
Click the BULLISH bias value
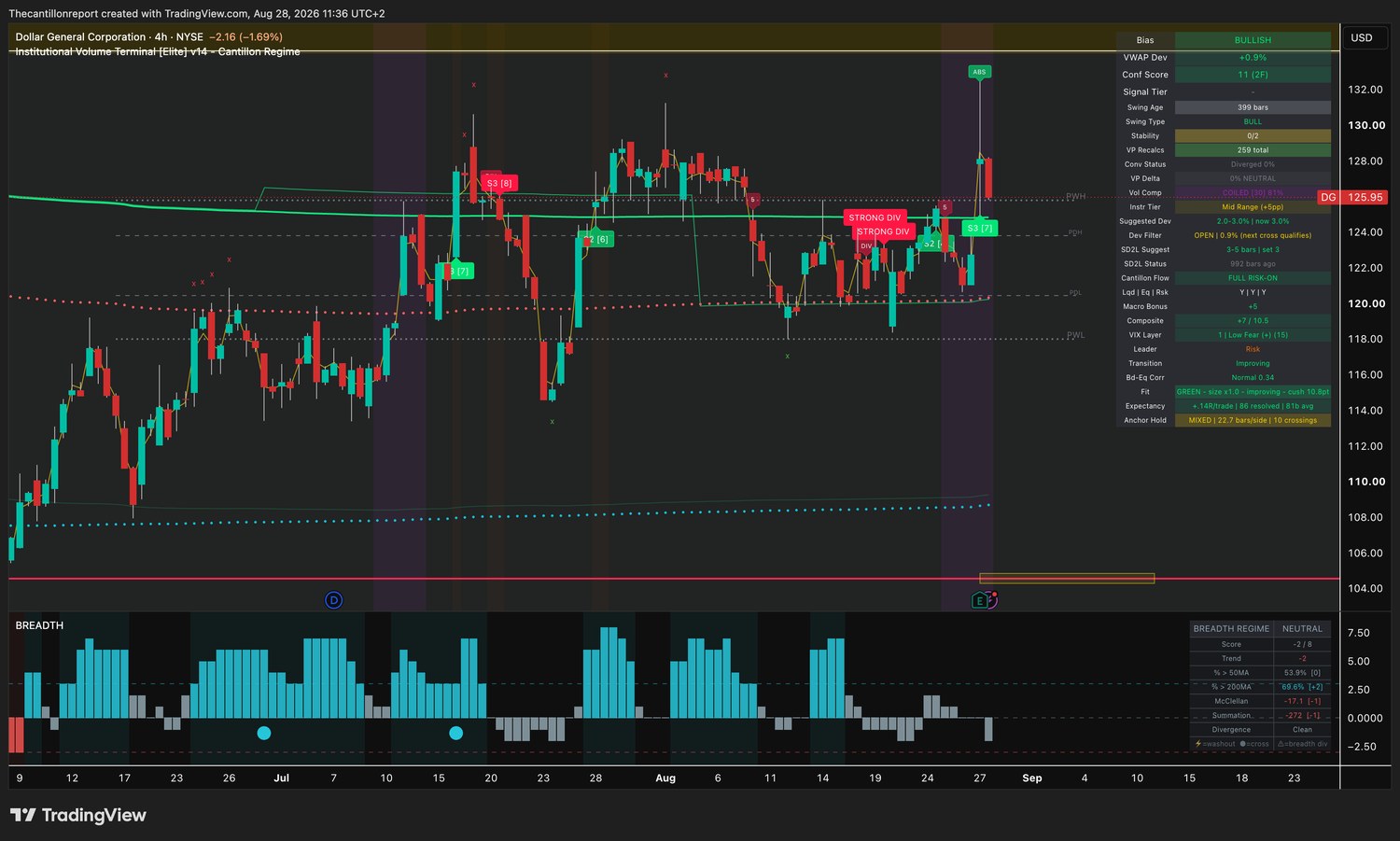(1253, 40)
